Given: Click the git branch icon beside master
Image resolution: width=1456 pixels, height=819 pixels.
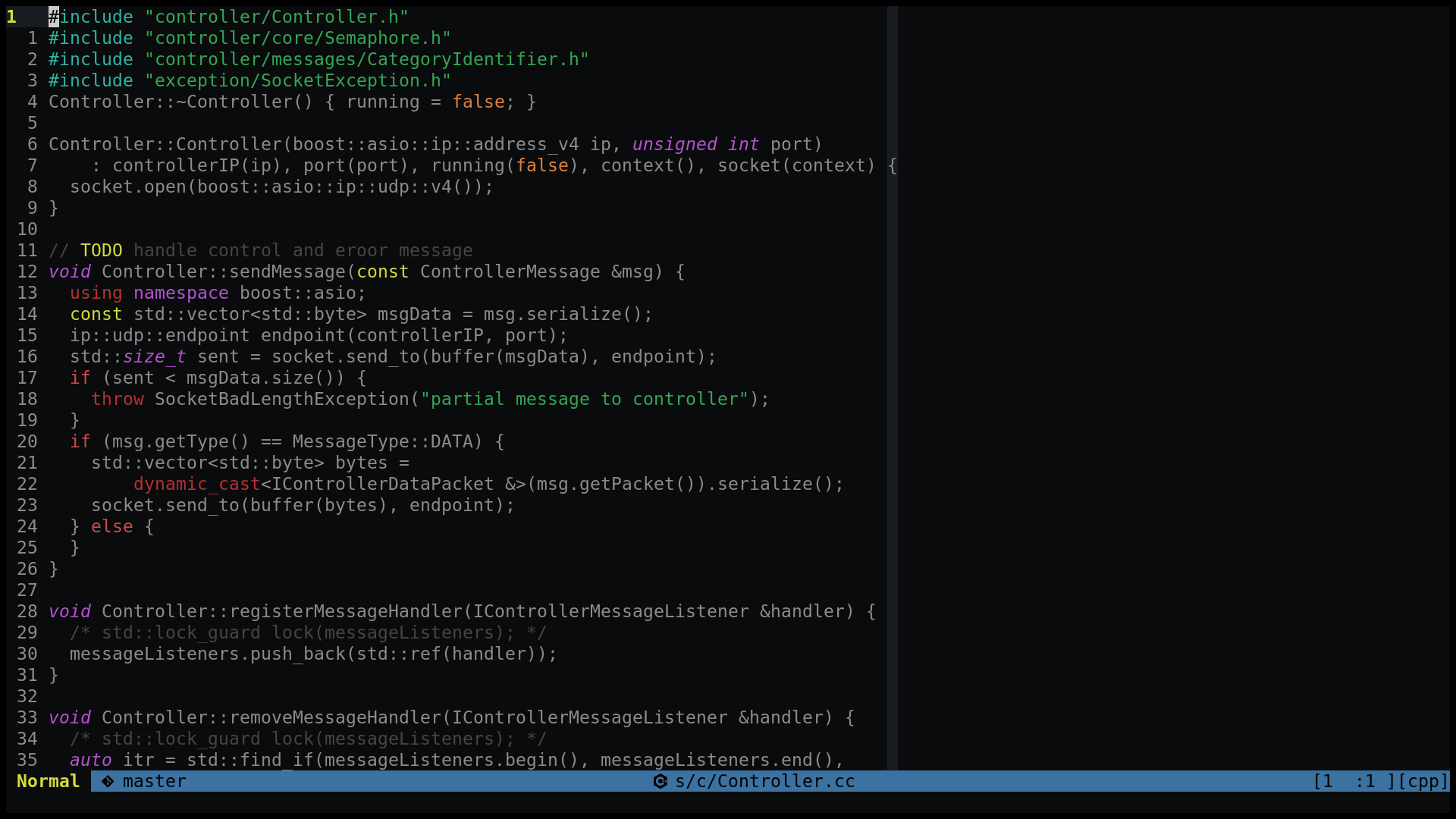Looking at the screenshot, I should [x=108, y=781].
